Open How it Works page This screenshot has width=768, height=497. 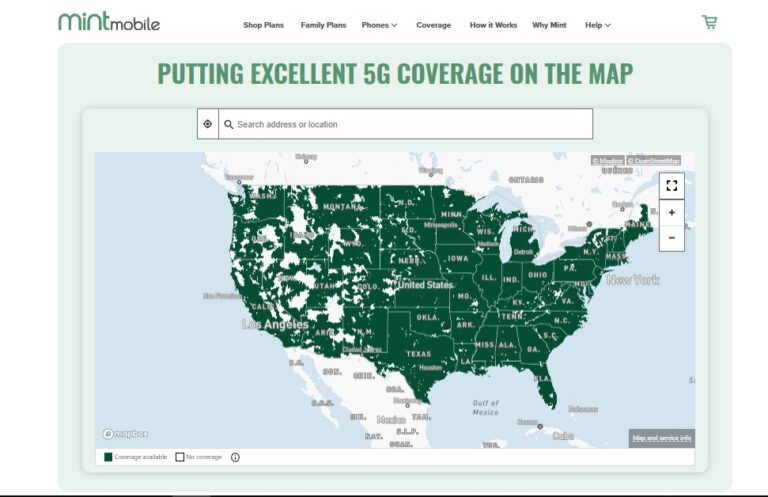point(493,25)
